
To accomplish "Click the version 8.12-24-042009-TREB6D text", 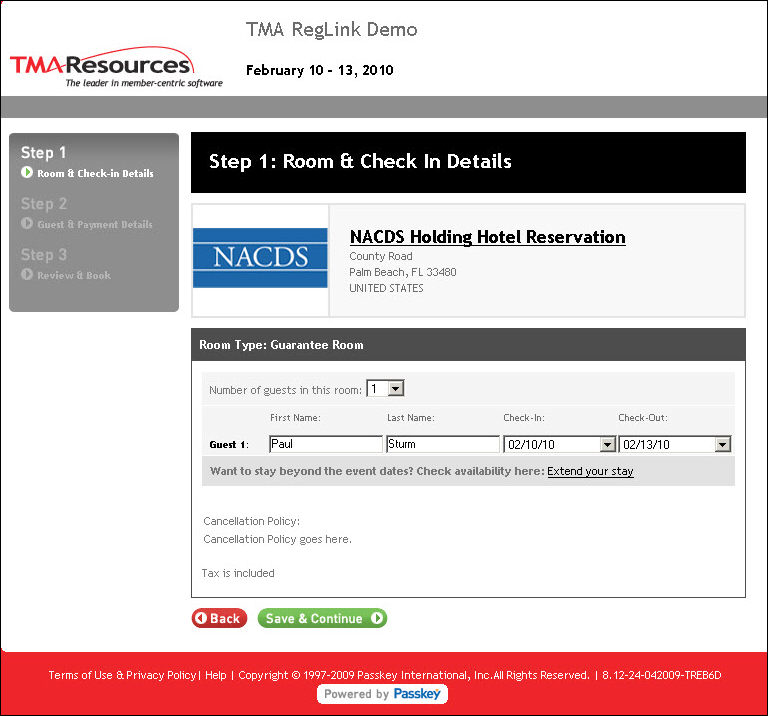I will pos(662,675).
